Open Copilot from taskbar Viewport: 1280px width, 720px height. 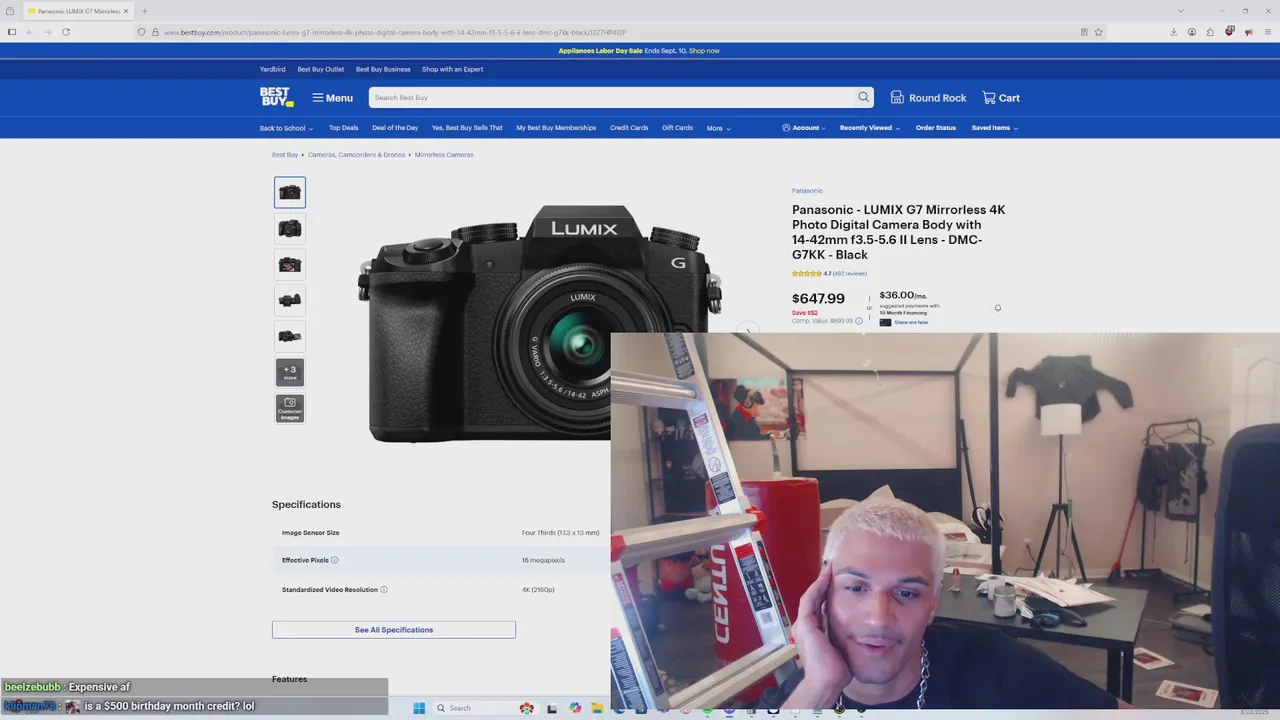(x=575, y=708)
